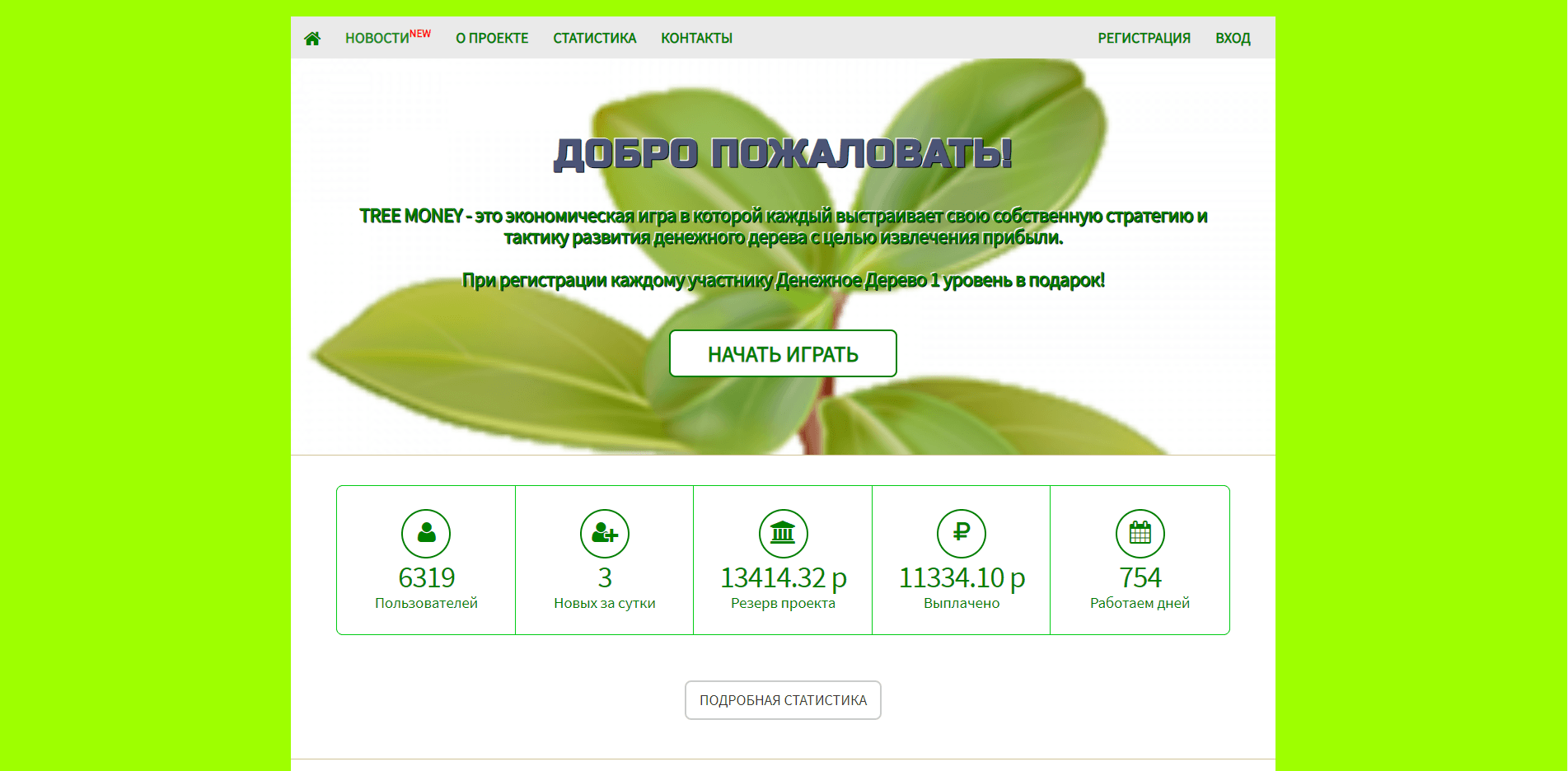The width and height of the screenshot is (1568, 771).
Task: Go to СТАТИСТИКА in navigation bar
Action: [x=594, y=39]
